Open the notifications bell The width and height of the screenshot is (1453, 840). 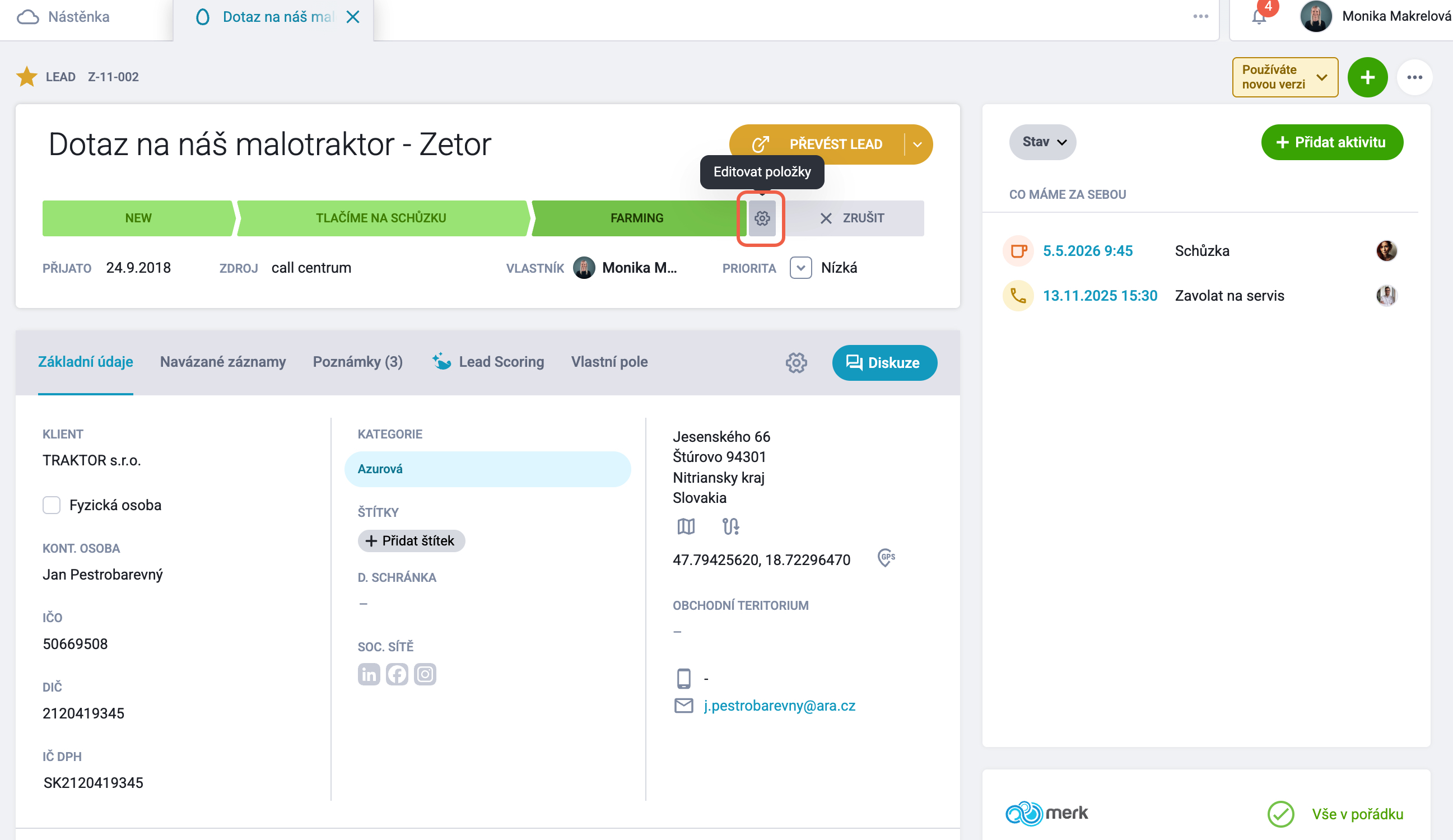tap(1259, 17)
